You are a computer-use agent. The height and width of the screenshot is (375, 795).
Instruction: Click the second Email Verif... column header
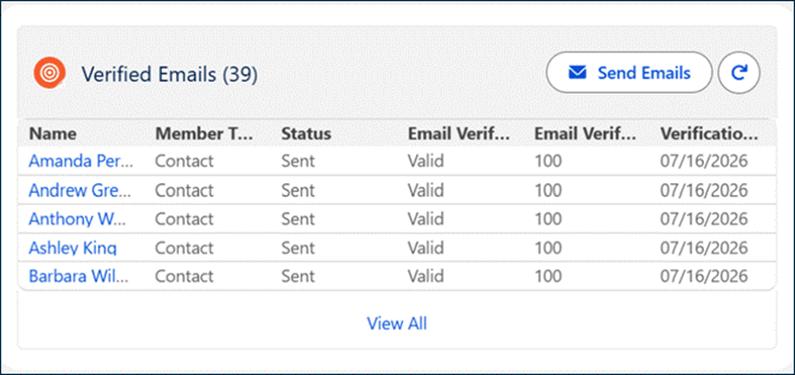pos(585,134)
